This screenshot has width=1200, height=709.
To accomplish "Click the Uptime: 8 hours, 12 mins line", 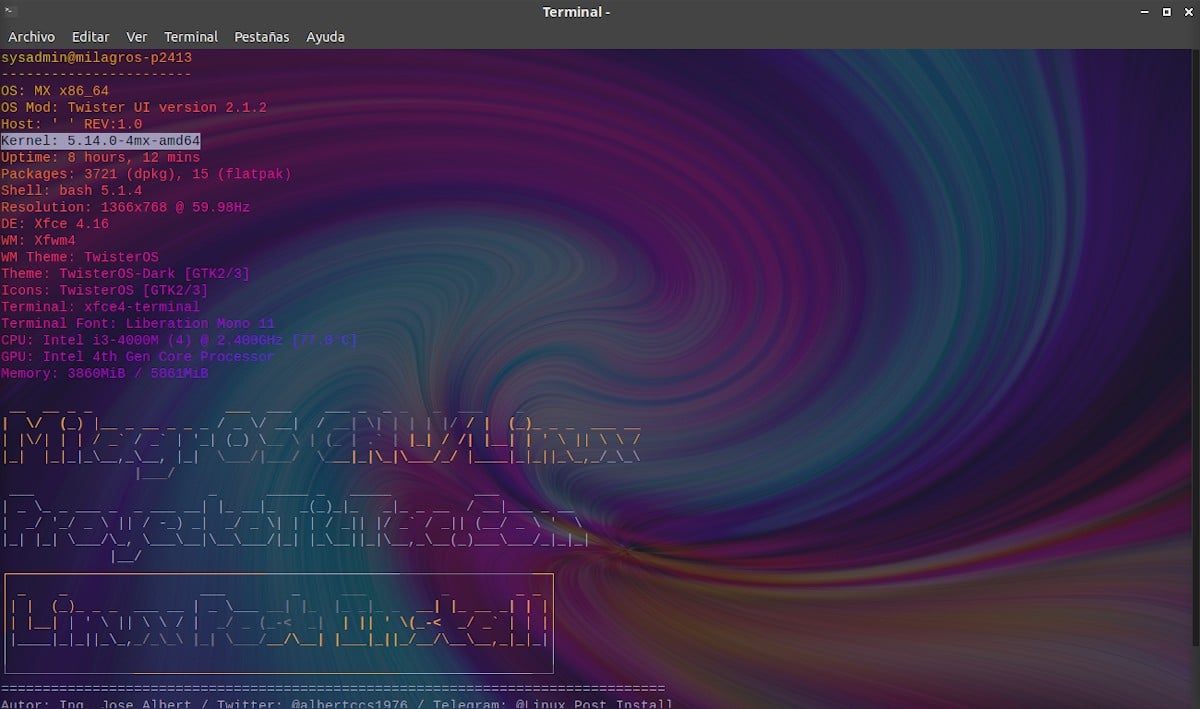I will (100, 157).
